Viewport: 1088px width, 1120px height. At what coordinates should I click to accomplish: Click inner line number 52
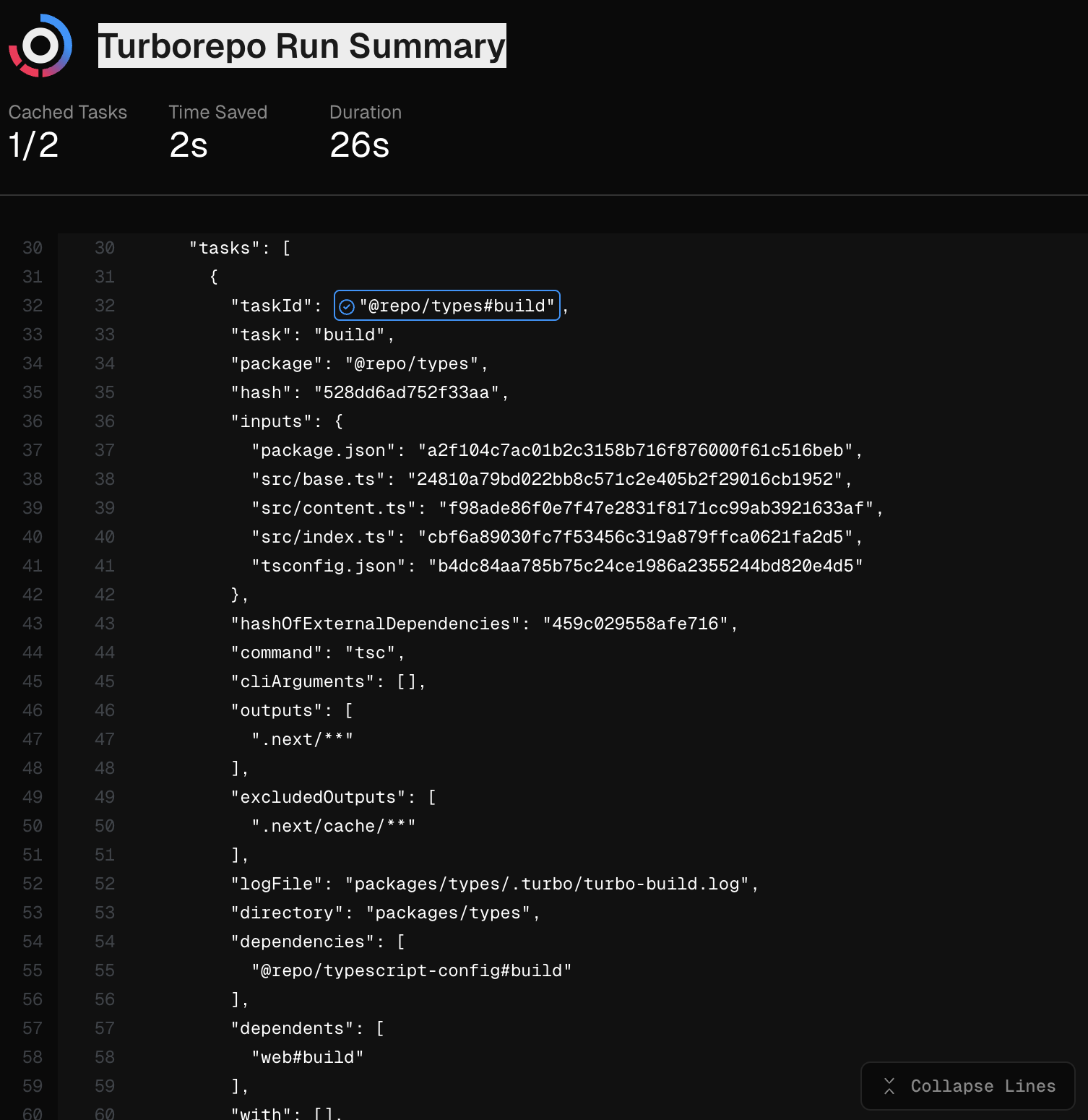pyautogui.click(x=105, y=884)
